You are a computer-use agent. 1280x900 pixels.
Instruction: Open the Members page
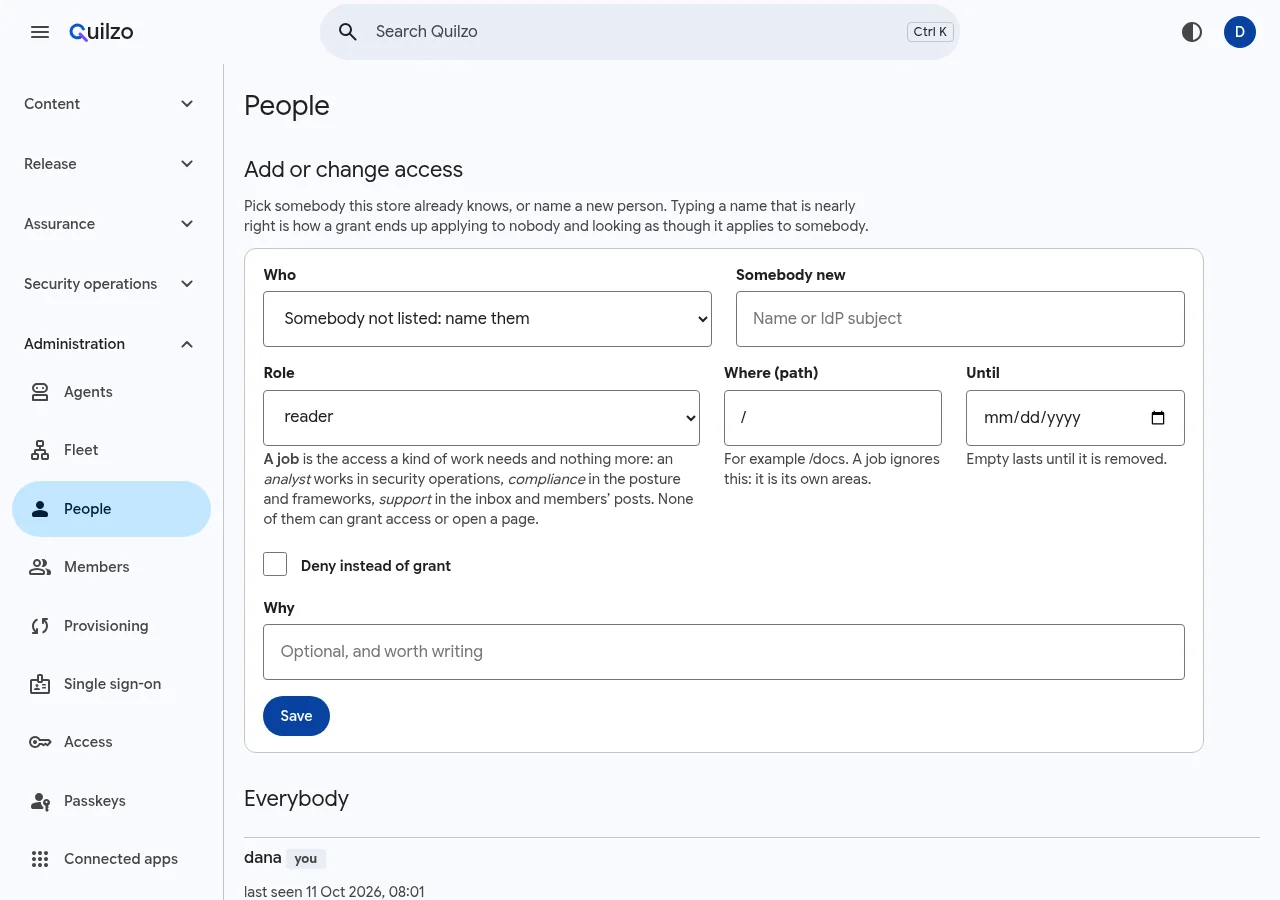[x=112, y=567]
